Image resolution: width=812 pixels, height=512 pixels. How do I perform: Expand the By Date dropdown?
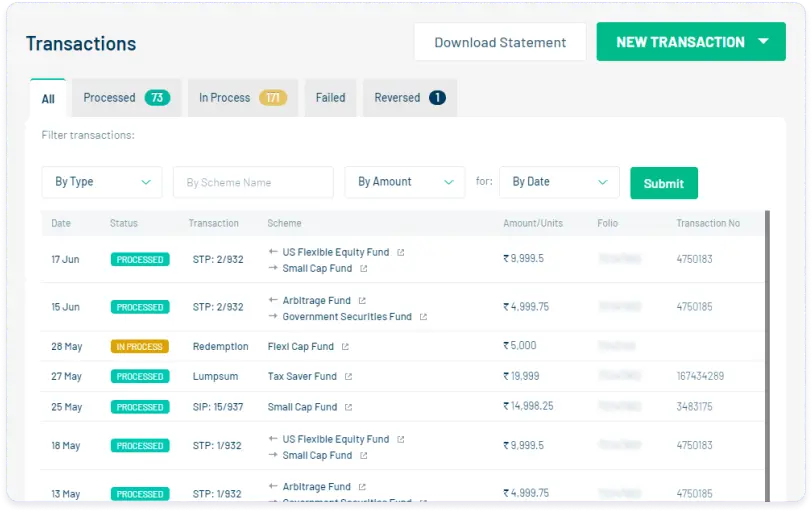coord(559,182)
